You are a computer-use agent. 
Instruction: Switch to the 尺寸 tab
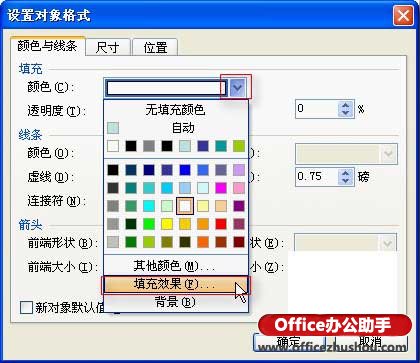[107, 47]
